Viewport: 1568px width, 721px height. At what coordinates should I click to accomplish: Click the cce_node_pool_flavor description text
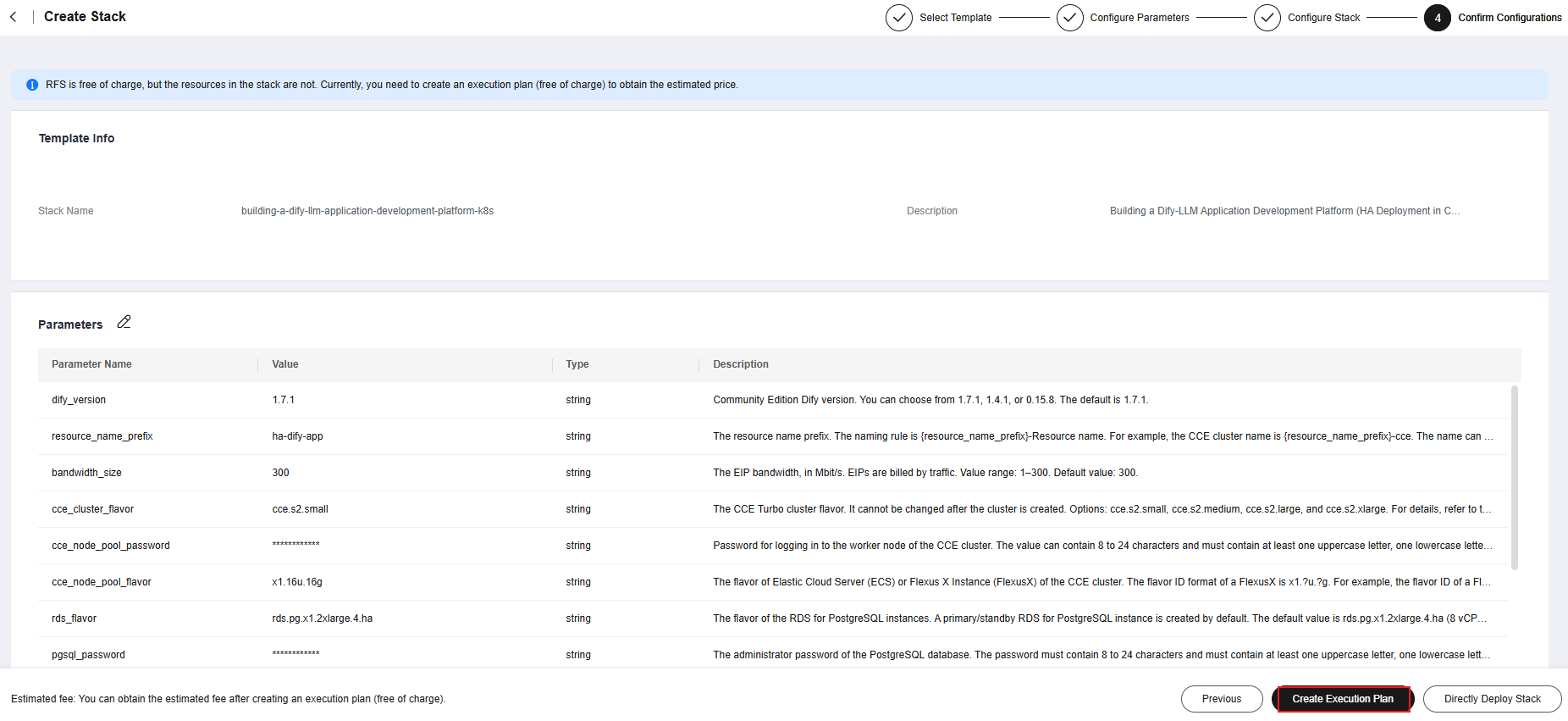[1101, 582]
